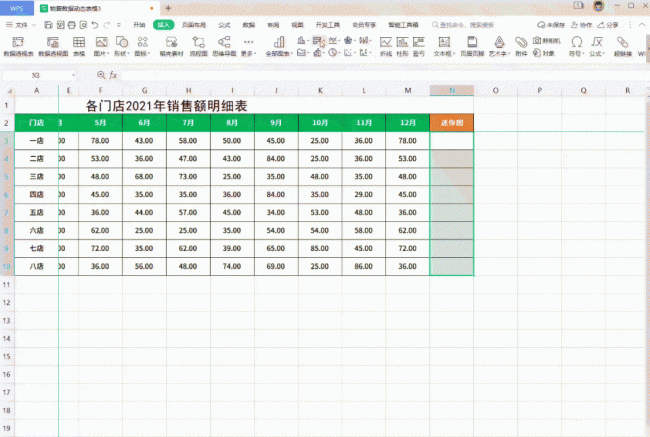The height and width of the screenshot is (437, 650).
Task: Undo the last action
Action: coord(95,25)
